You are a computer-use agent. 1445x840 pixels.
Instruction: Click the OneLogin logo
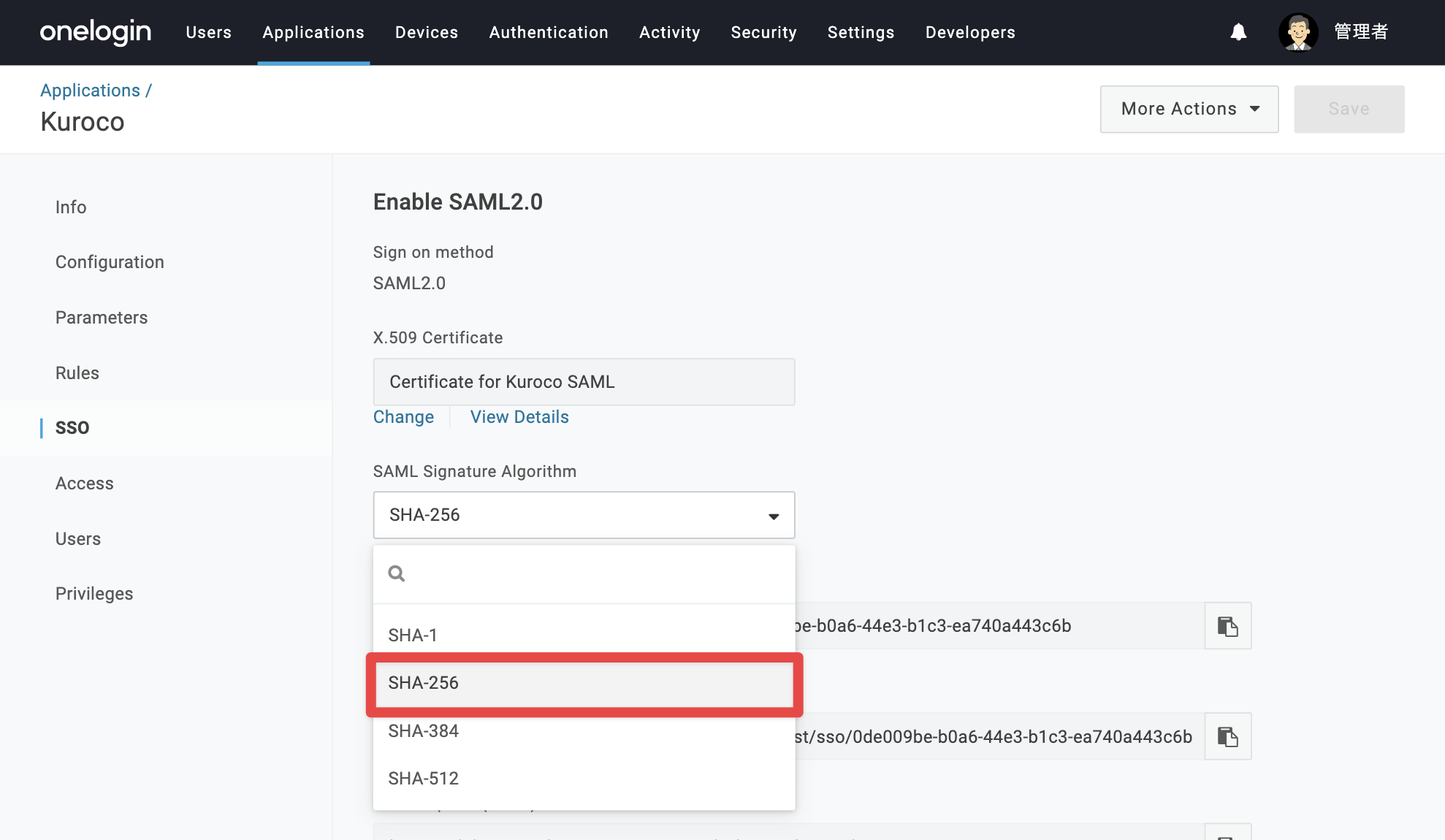click(96, 32)
